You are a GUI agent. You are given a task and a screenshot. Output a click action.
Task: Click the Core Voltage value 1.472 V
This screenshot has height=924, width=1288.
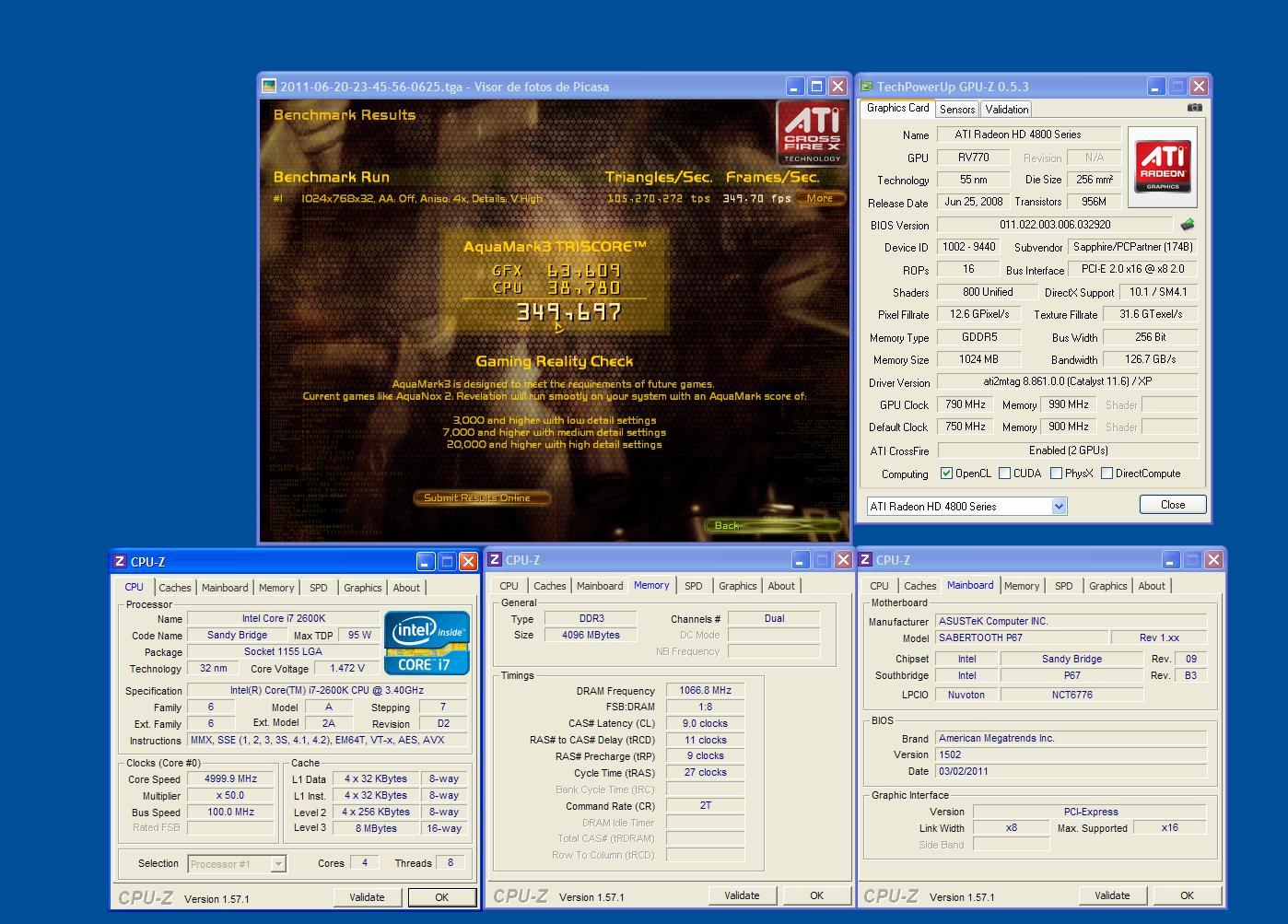pyautogui.click(x=346, y=668)
